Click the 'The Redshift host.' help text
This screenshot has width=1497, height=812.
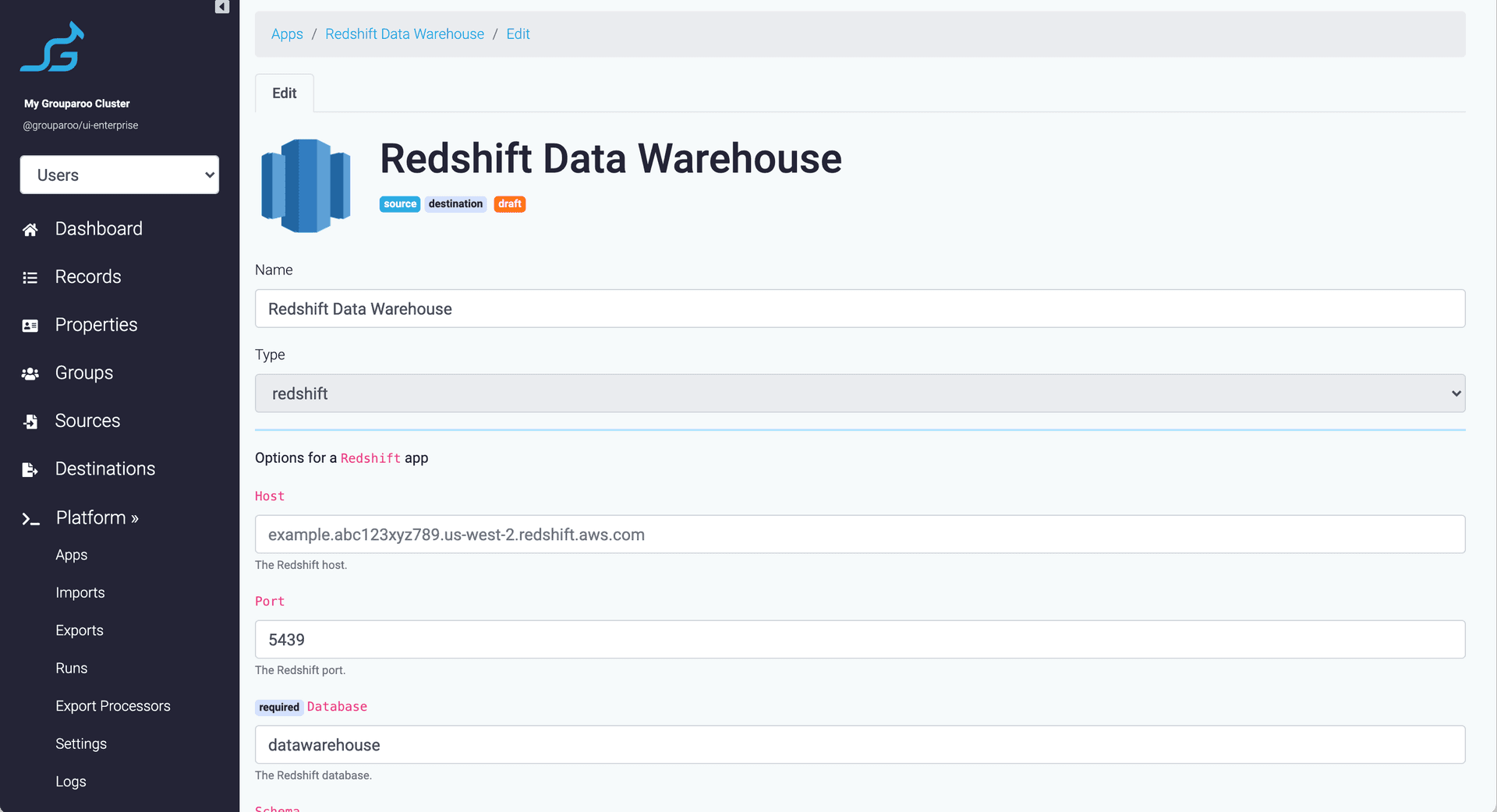click(301, 565)
